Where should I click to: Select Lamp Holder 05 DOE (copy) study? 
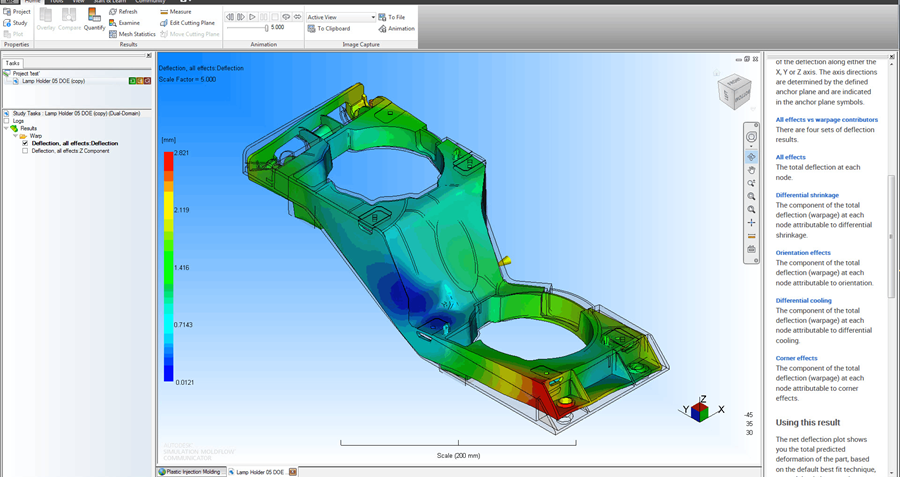53,81
